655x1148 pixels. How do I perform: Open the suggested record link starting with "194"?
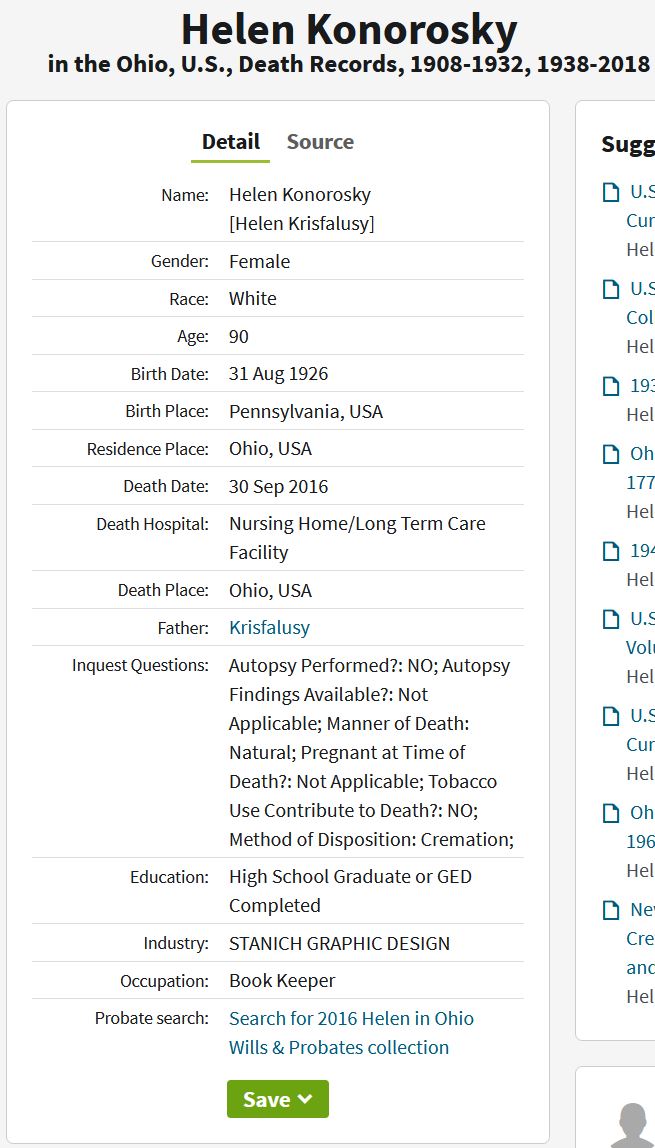[x=642, y=551]
